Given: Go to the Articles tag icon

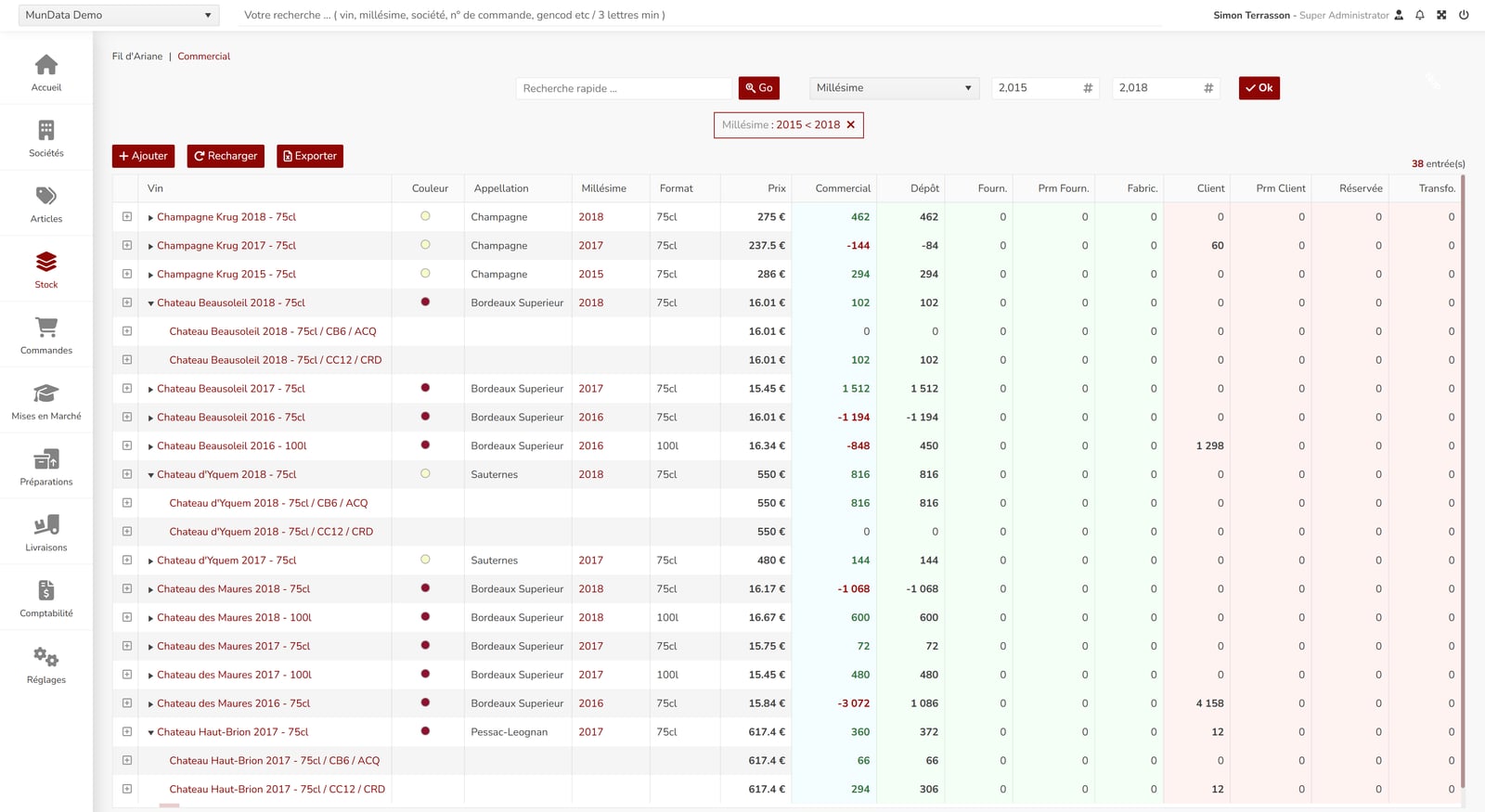Looking at the screenshot, I should click(46, 196).
